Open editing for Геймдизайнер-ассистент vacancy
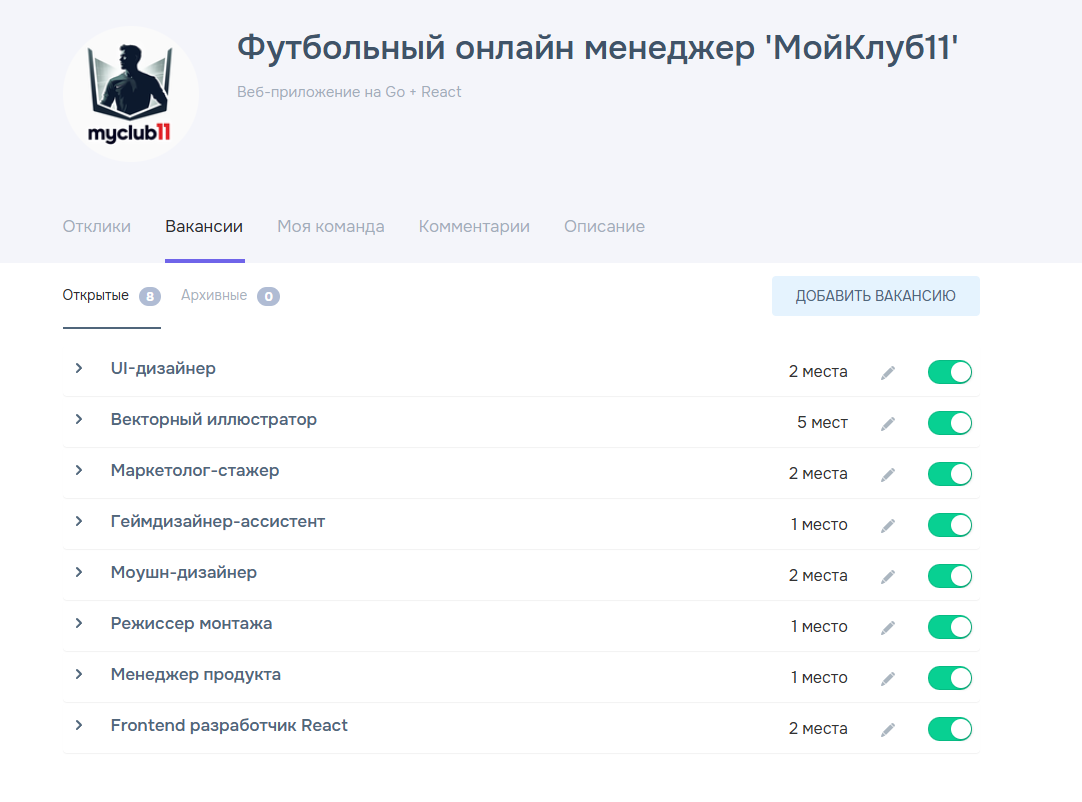 pyautogui.click(x=887, y=526)
